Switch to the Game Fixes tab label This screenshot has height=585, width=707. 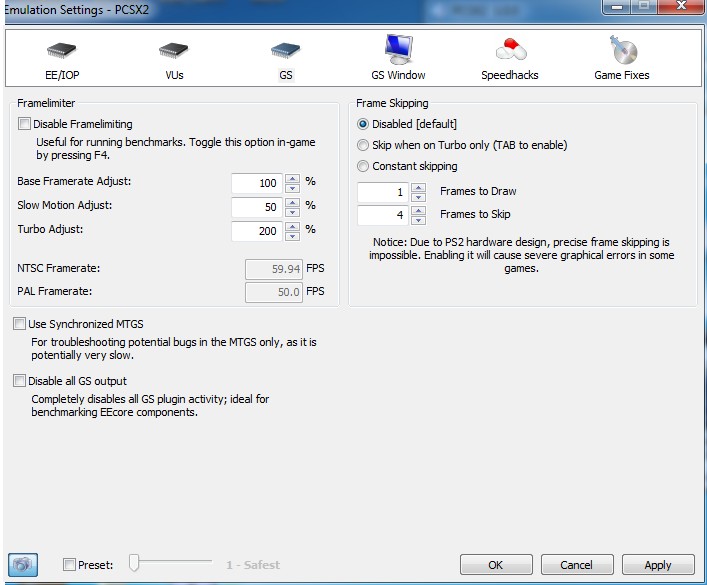tap(622, 75)
